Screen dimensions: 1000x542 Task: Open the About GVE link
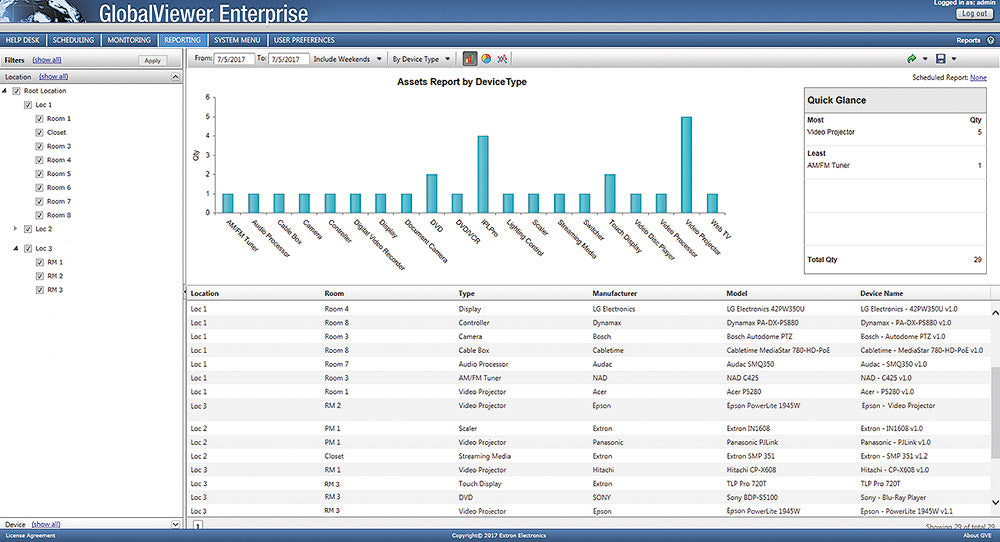977,536
